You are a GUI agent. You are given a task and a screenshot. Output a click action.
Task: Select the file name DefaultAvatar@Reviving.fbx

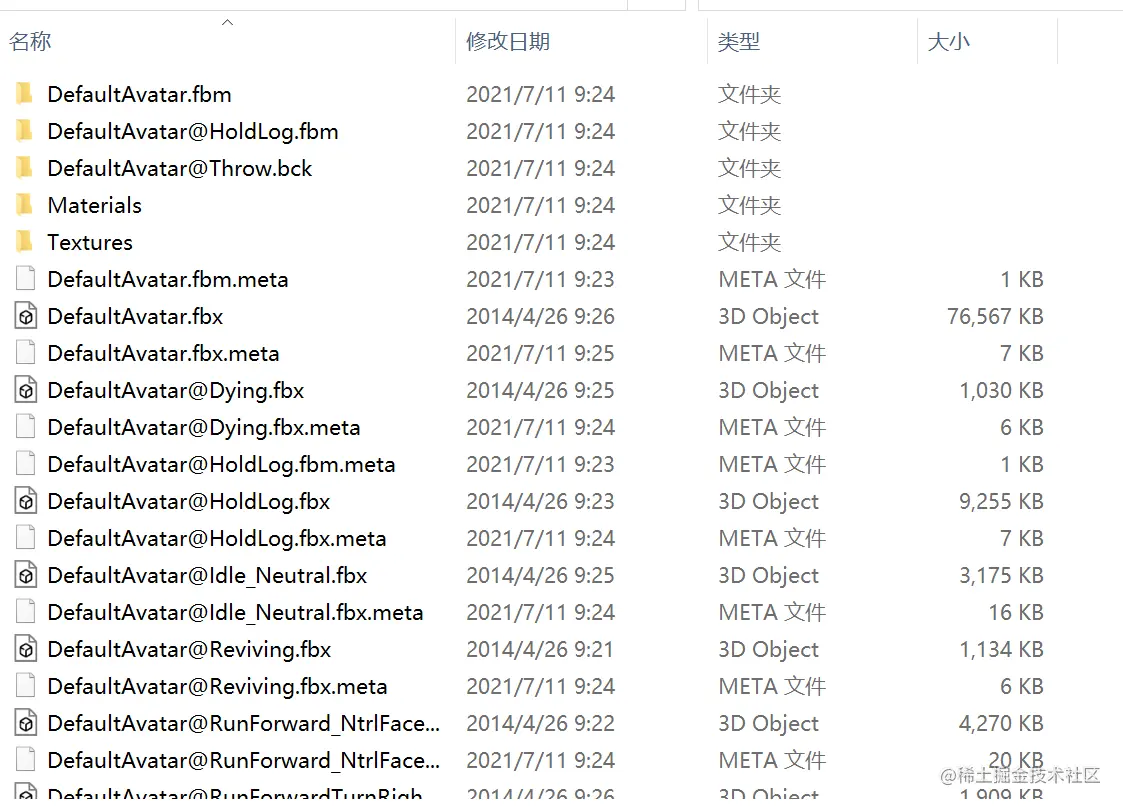[189, 649]
